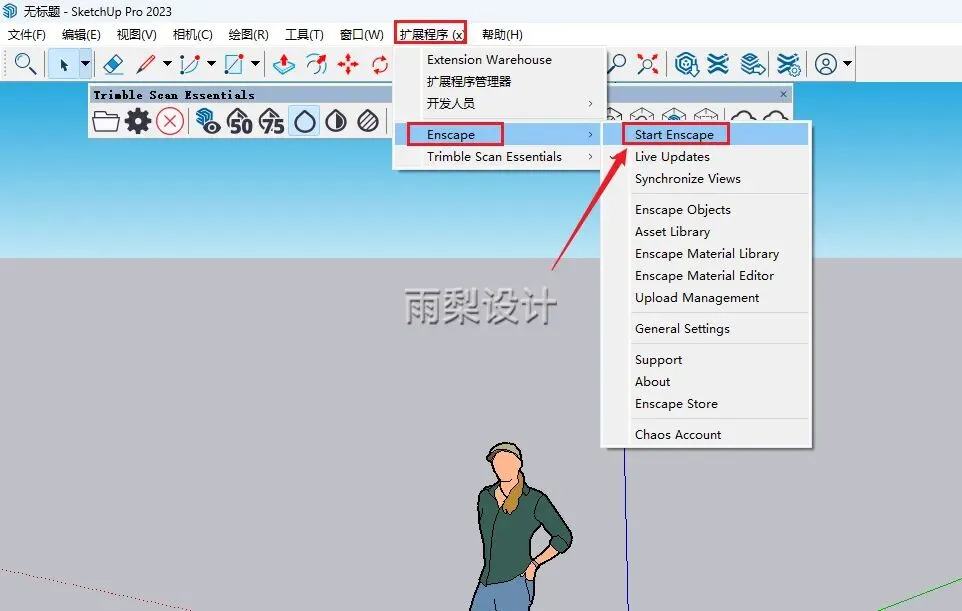This screenshot has width=962, height=611.
Task: Open the 视图(V) menu
Action: (136, 34)
